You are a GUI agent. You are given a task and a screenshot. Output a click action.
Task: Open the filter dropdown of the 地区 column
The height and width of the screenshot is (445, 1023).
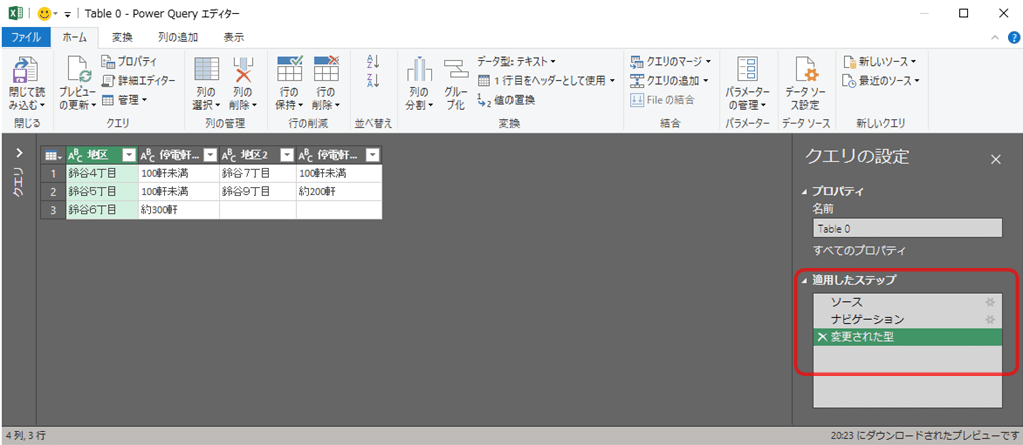pos(129,155)
